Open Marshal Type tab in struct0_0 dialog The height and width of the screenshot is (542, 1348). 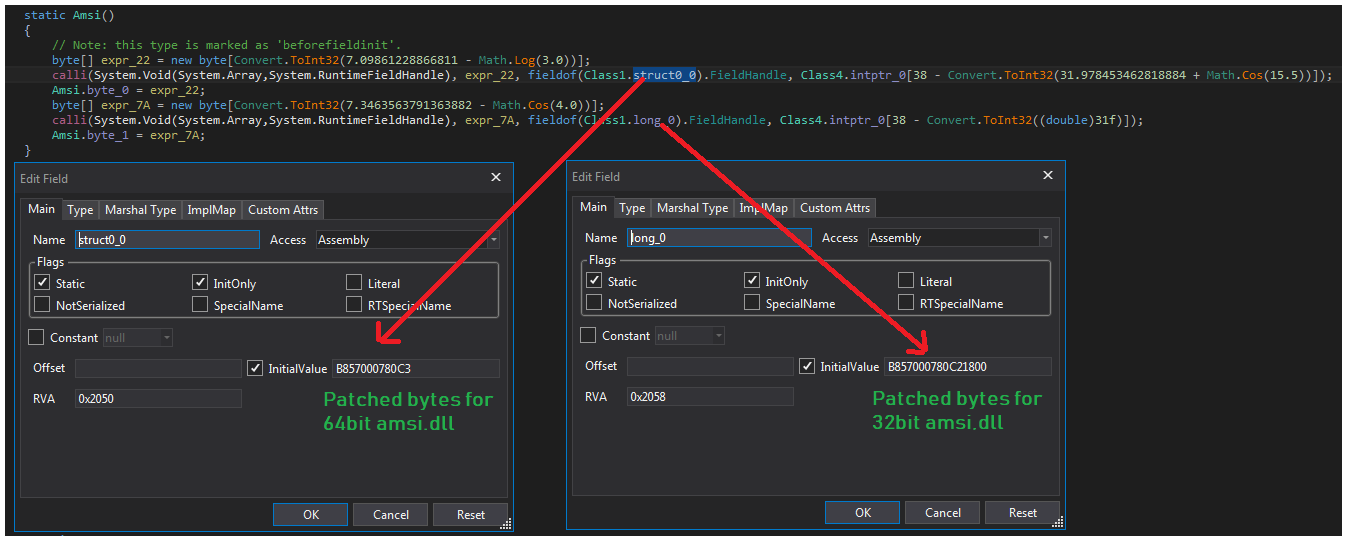pos(140,210)
